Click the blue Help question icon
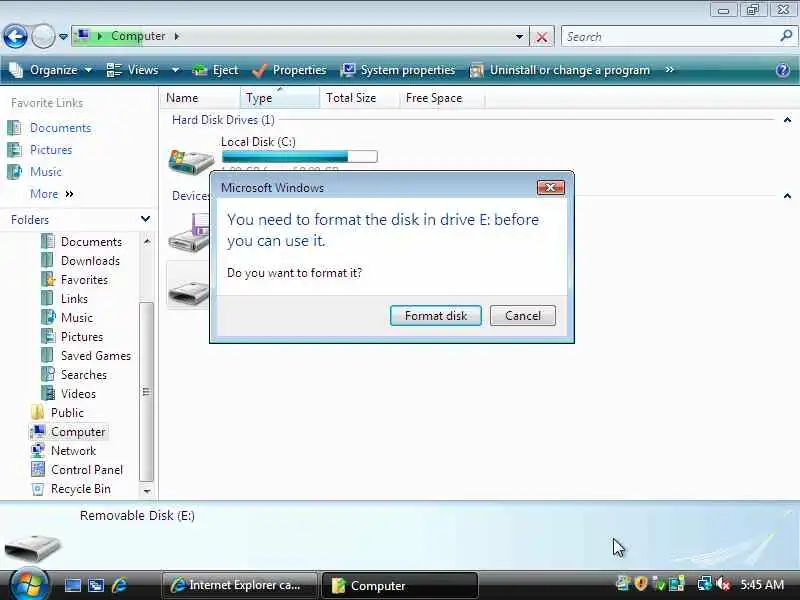The width and height of the screenshot is (800, 600). point(783,70)
